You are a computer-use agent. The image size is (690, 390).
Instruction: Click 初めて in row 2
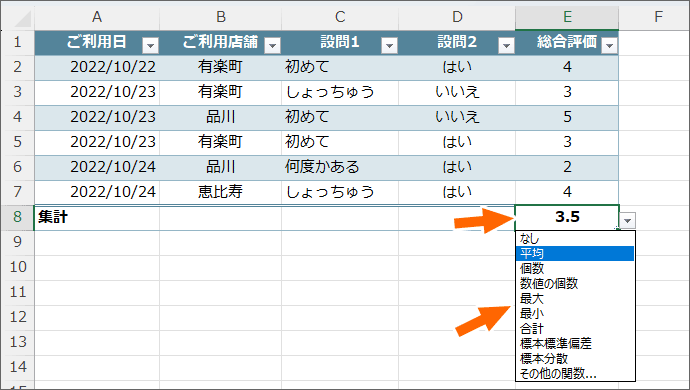click(340, 67)
